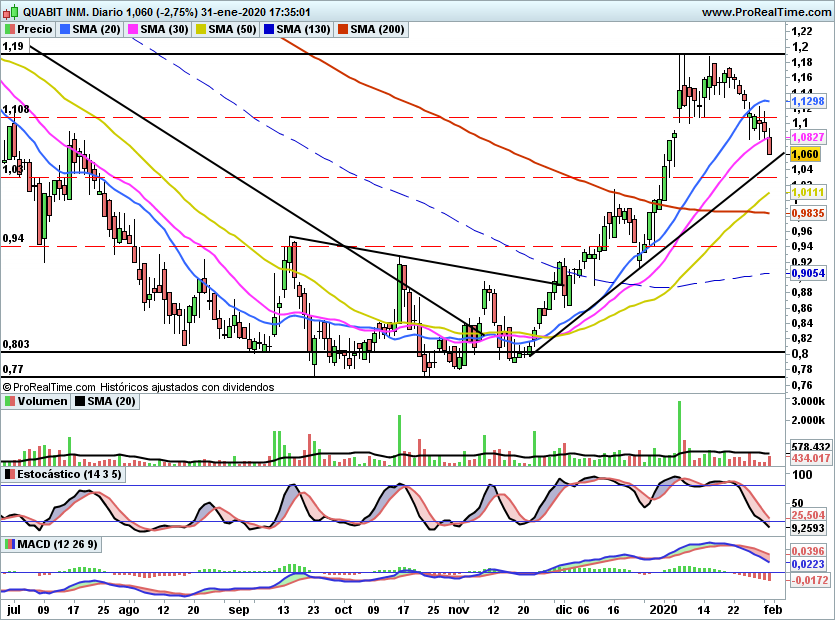
Task: Click the Precio legend candle icon
Action: point(10,29)
